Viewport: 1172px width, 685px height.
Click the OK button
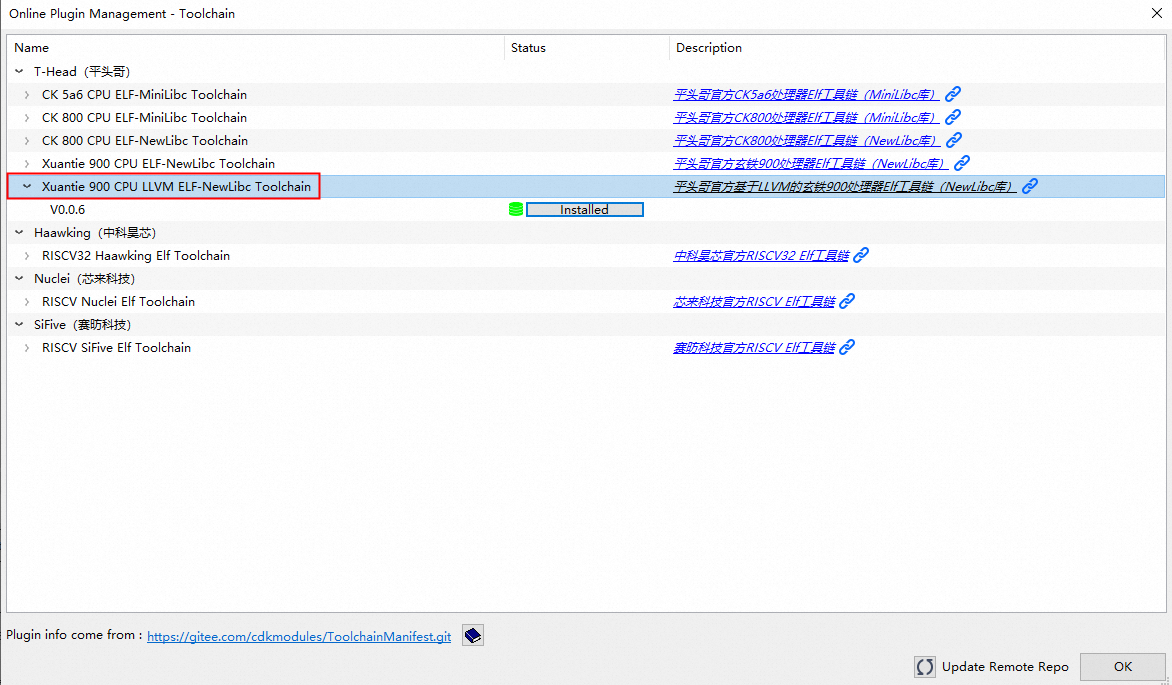coord(1122,667)
